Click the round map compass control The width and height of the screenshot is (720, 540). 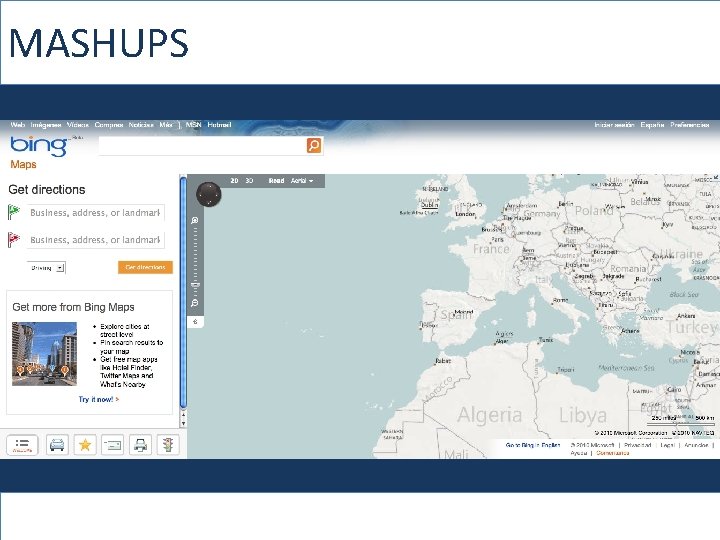click(x=209, y=194)
